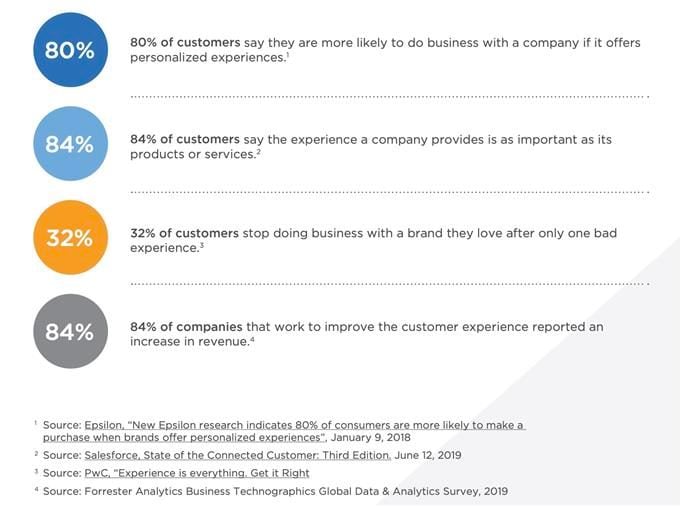Click footnote marker after "products or services"
Screen dimensions: 681x506
(258, 151)
